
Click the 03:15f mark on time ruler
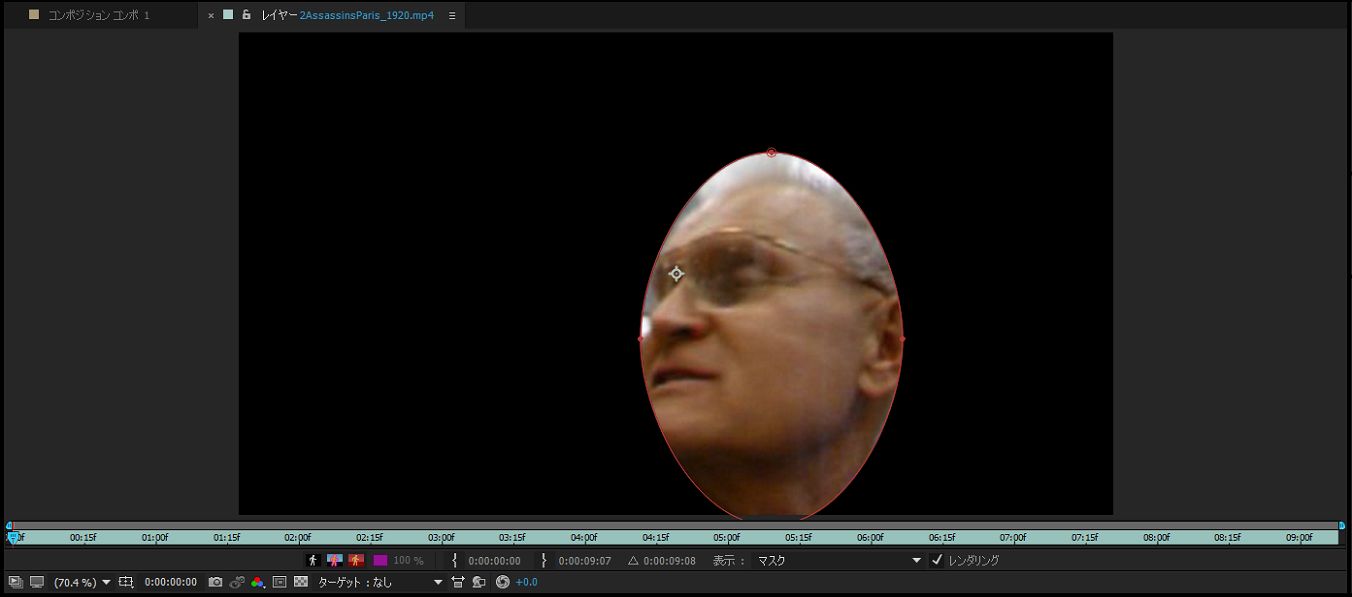(512, 537)
